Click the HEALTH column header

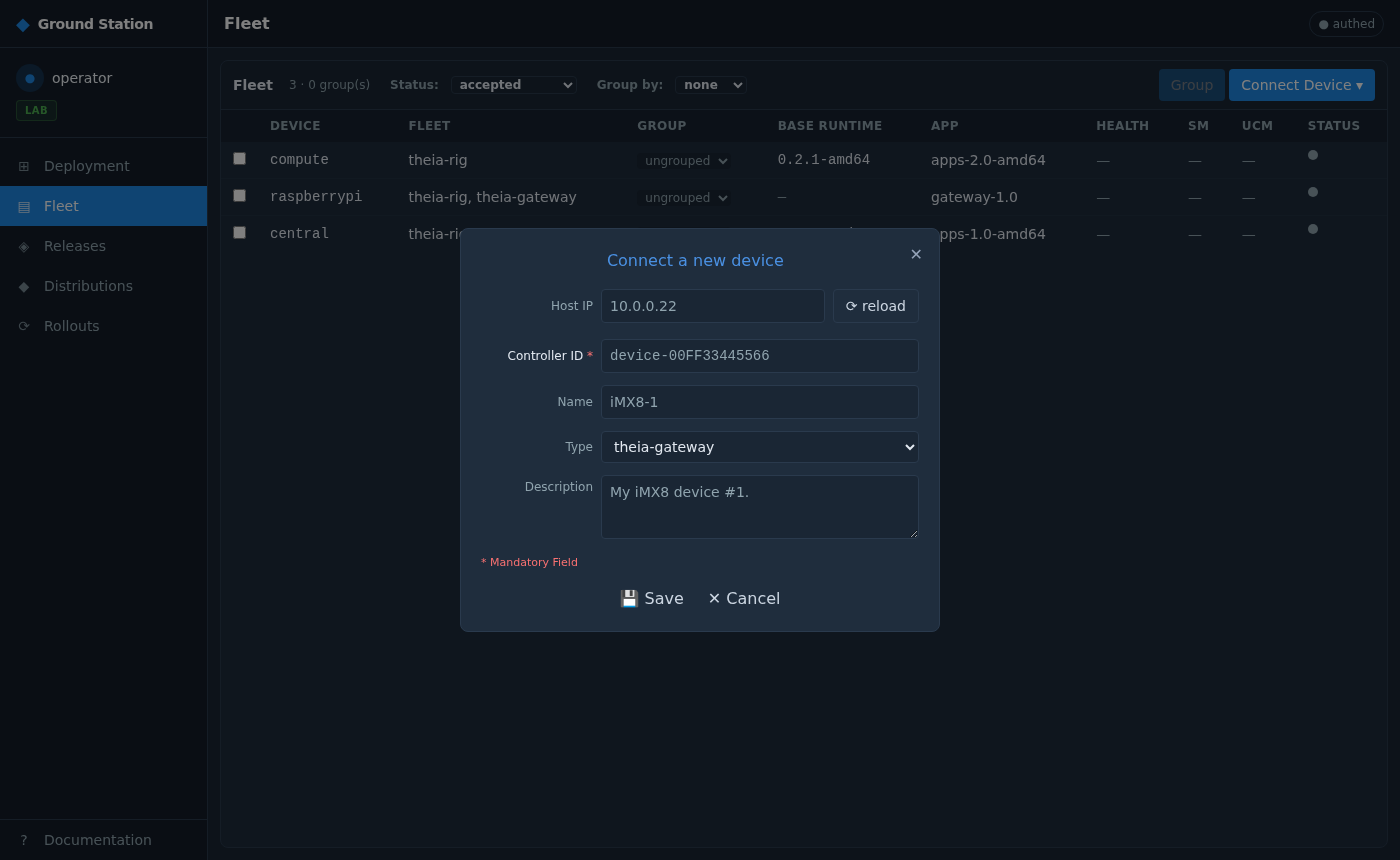1123,126
